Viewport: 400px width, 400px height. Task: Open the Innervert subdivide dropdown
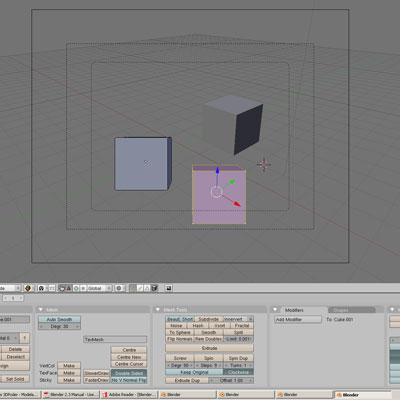coord(238,319)
